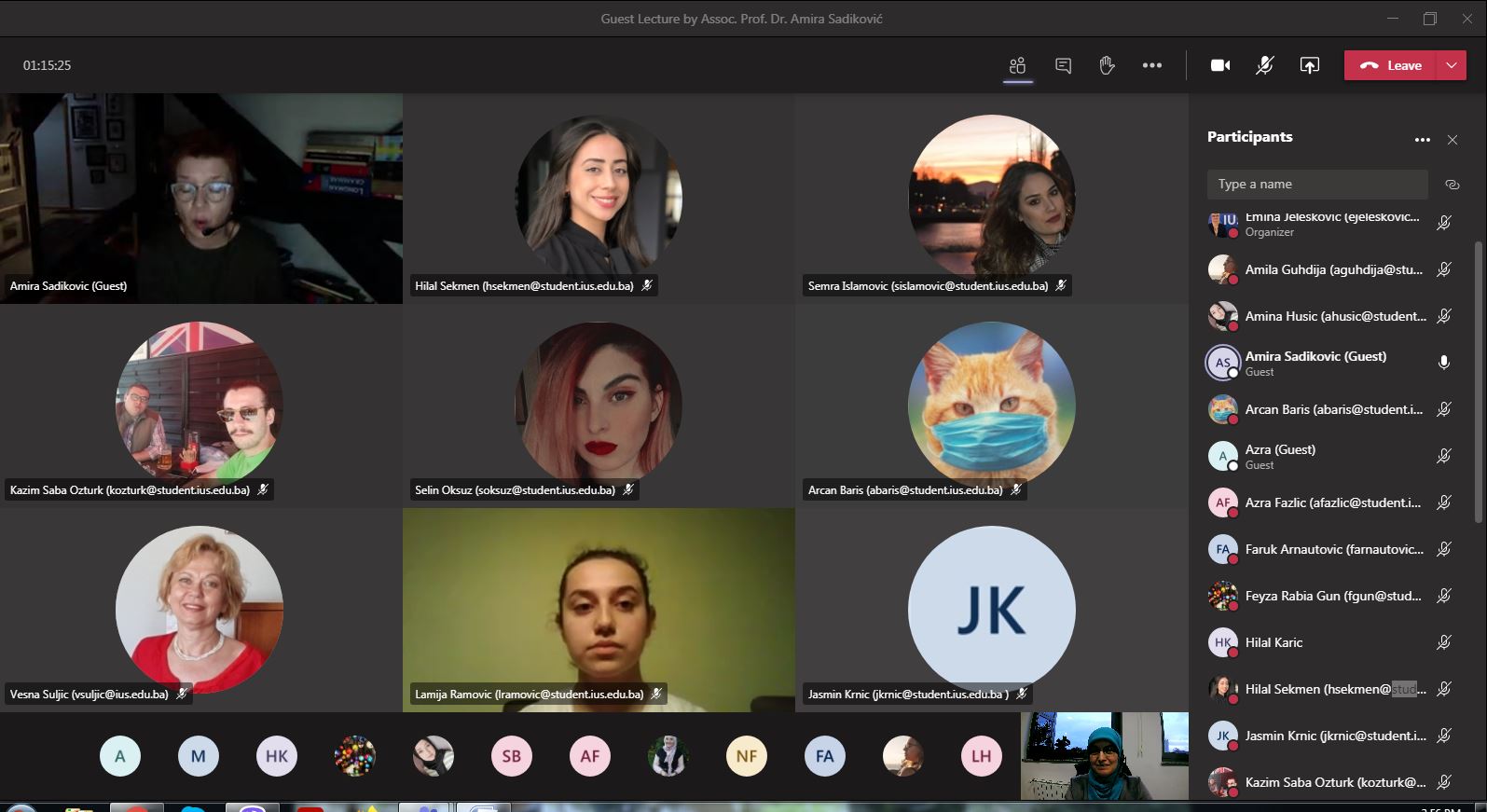1487x812 pixels.
Task: Click the participants list scrollbar
Action: 1478,382
